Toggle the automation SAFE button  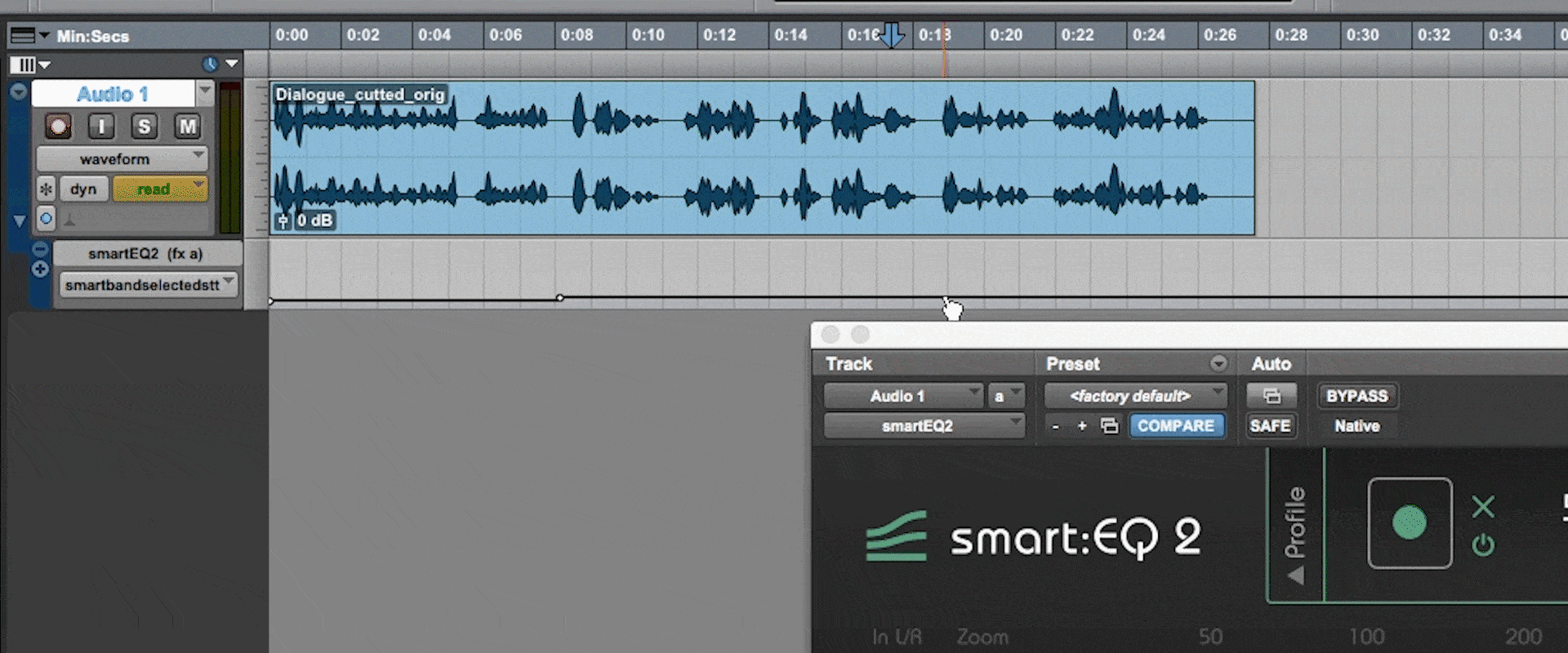coord(1271,426)
